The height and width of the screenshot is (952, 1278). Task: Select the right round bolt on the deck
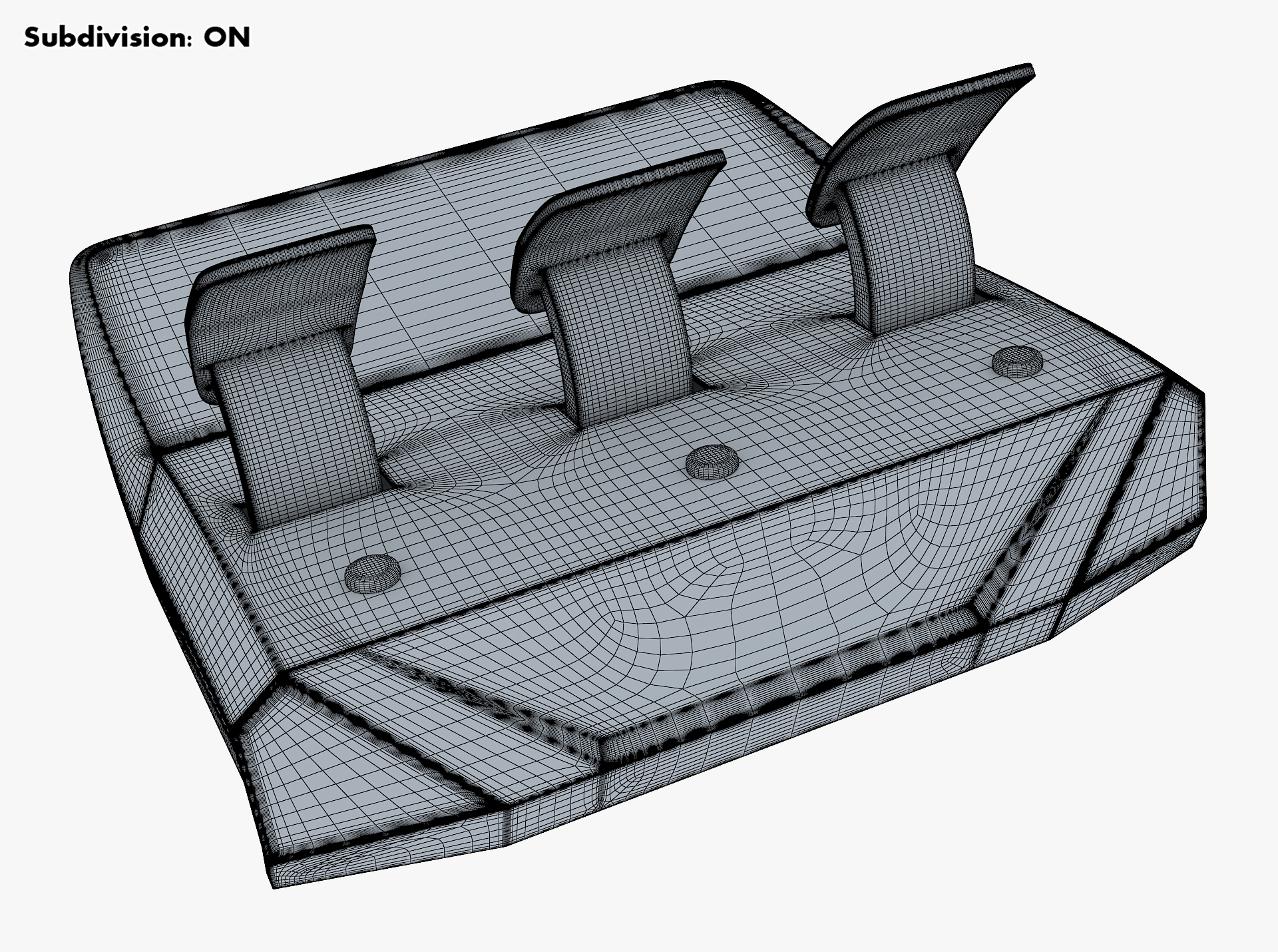click(x=1017, y=363)
